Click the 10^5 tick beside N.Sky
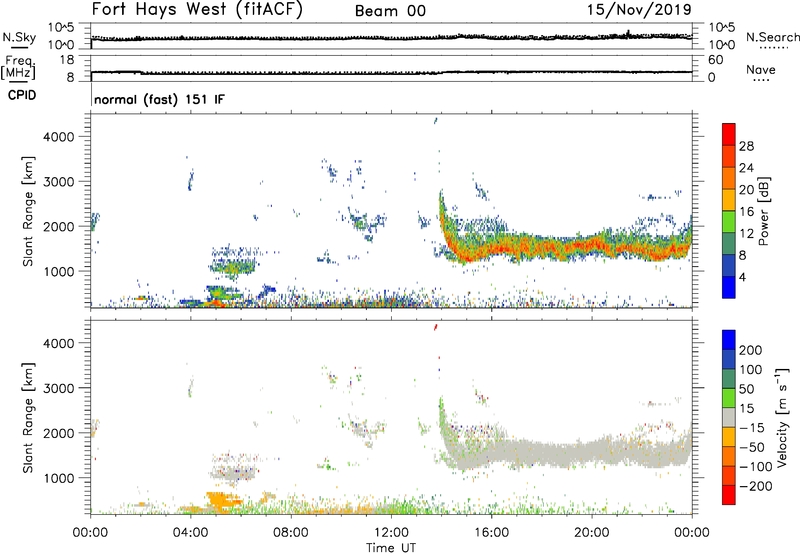 click(61, 28)
